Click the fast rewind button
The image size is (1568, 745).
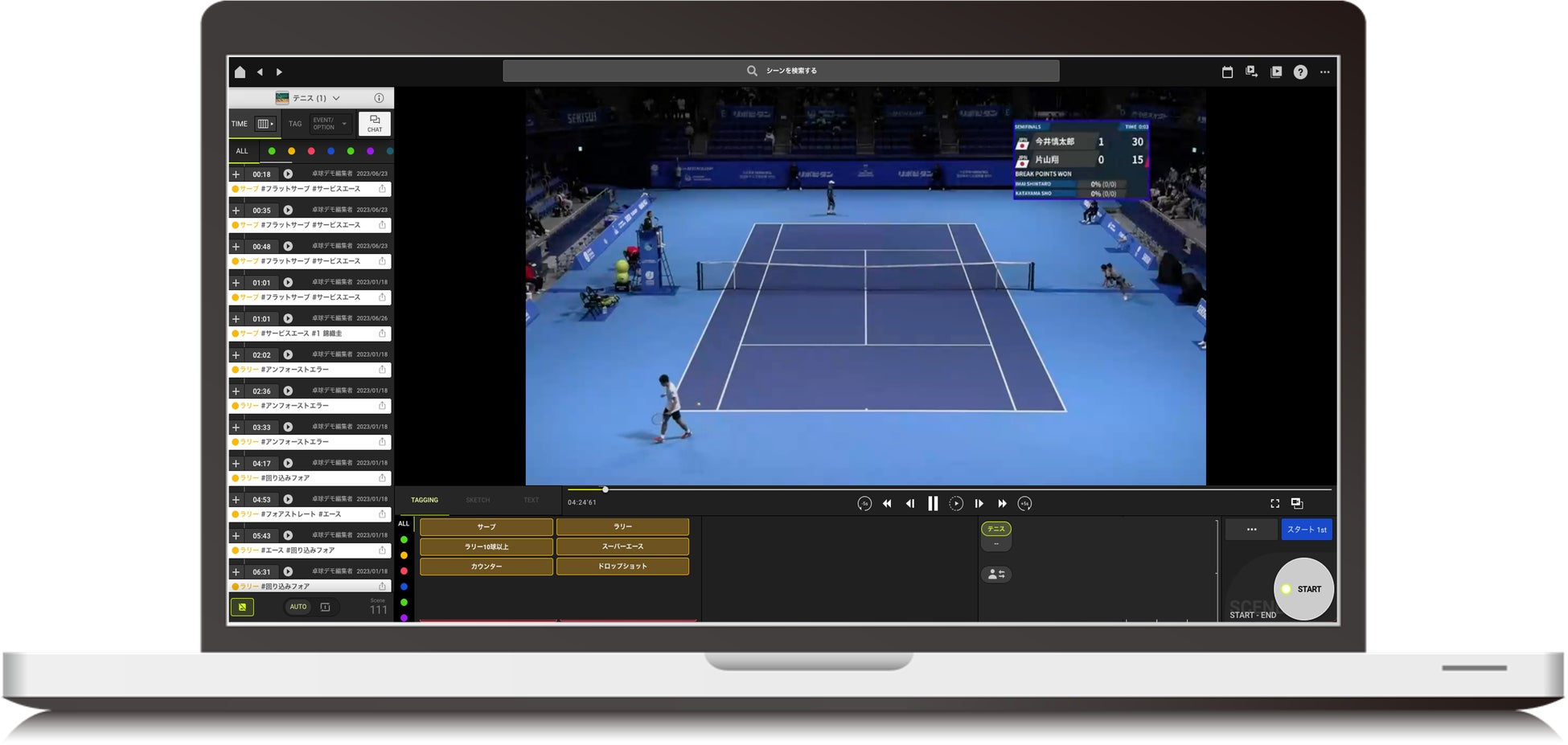coord(887,504)
